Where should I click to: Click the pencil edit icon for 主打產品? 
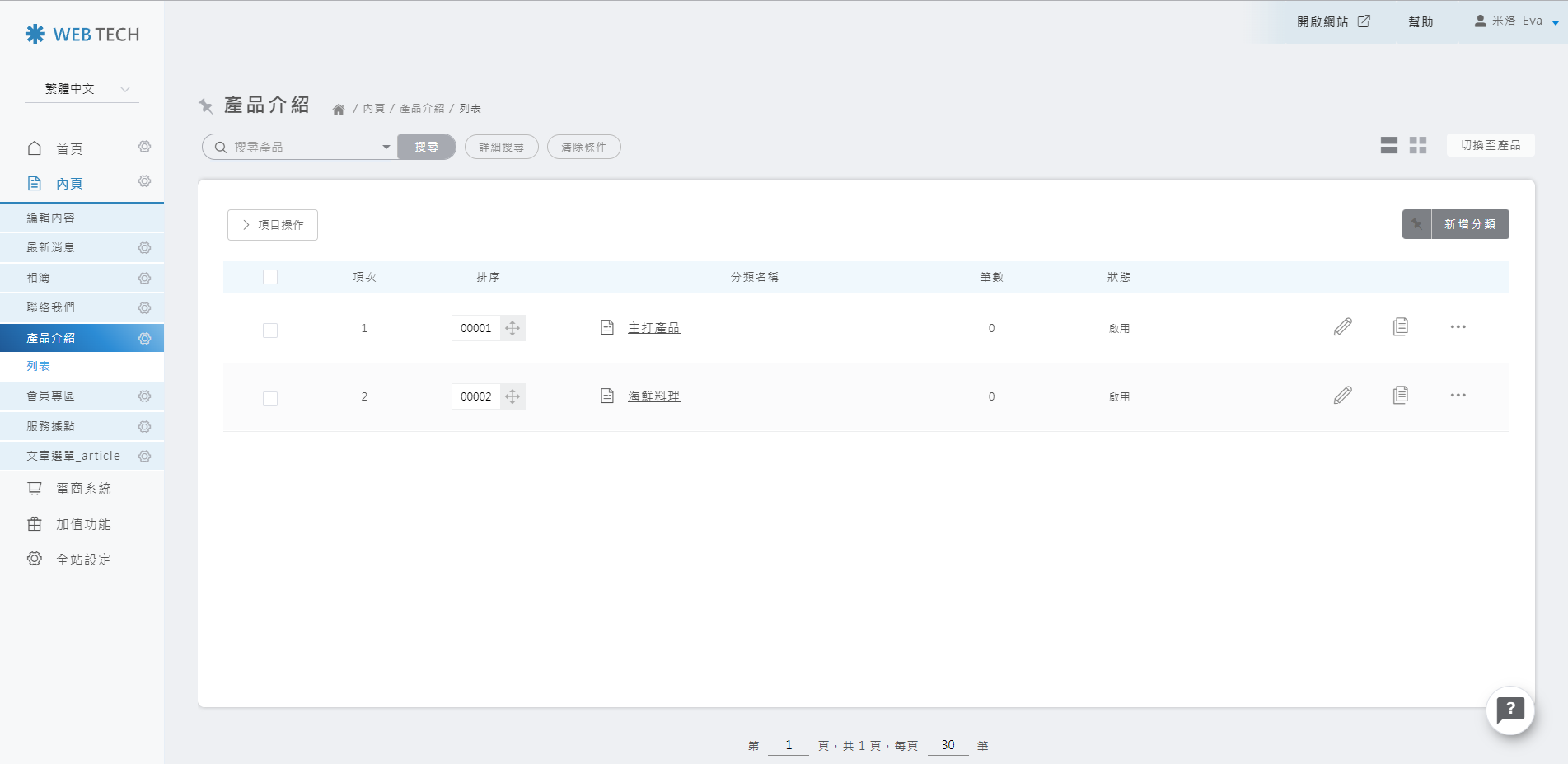click(1342, 327)
